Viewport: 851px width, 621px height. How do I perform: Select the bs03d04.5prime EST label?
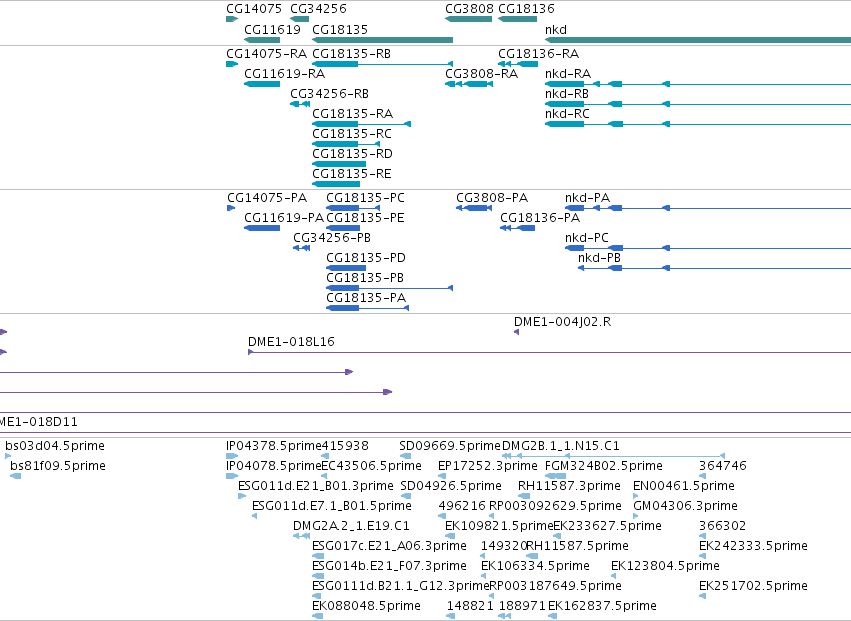tap(55, 446)
